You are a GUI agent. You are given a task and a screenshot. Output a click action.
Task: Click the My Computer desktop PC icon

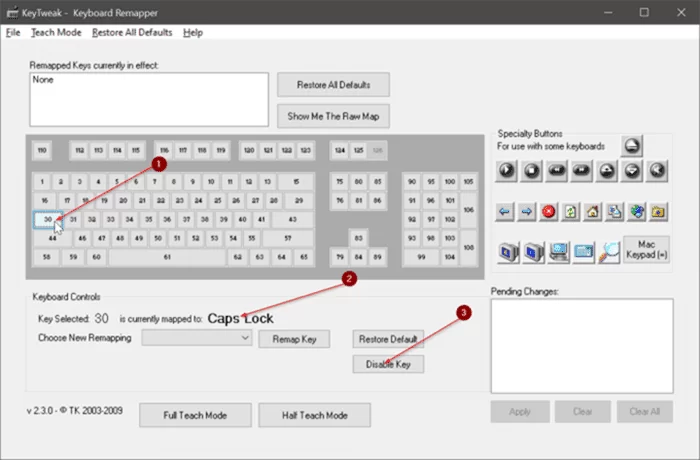pos(558,252)
